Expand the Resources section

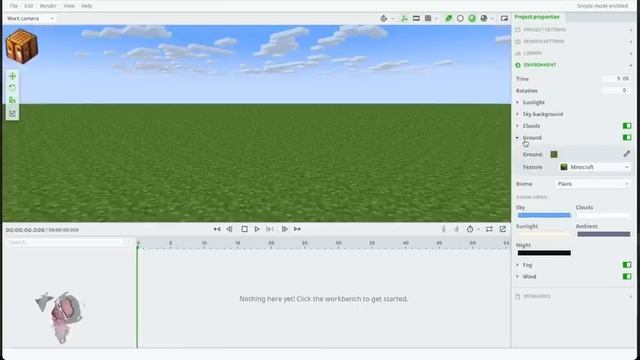pyautogui.click(x=573, y=296)
